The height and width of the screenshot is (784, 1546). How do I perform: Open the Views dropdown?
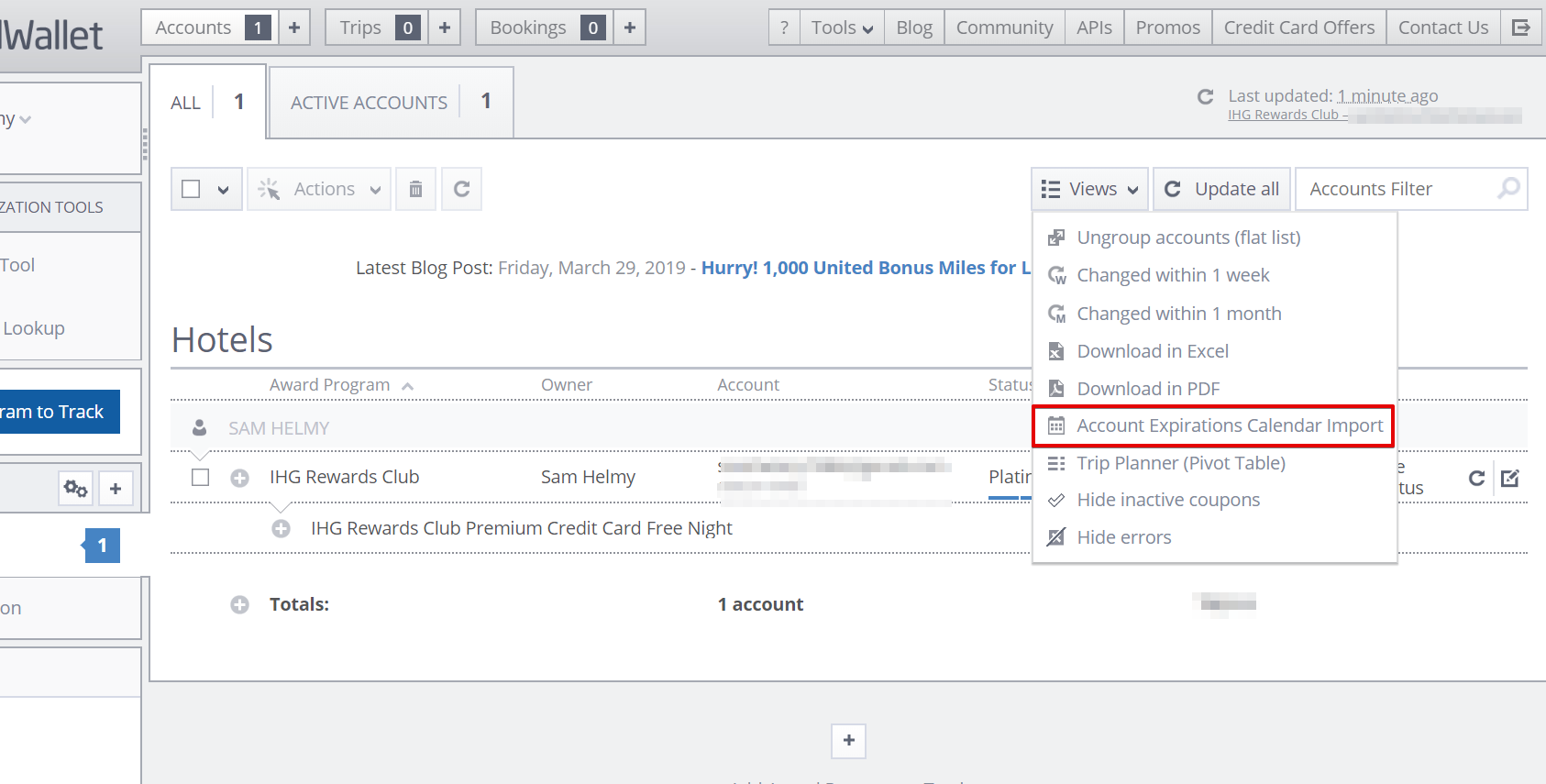(1089, 189)
